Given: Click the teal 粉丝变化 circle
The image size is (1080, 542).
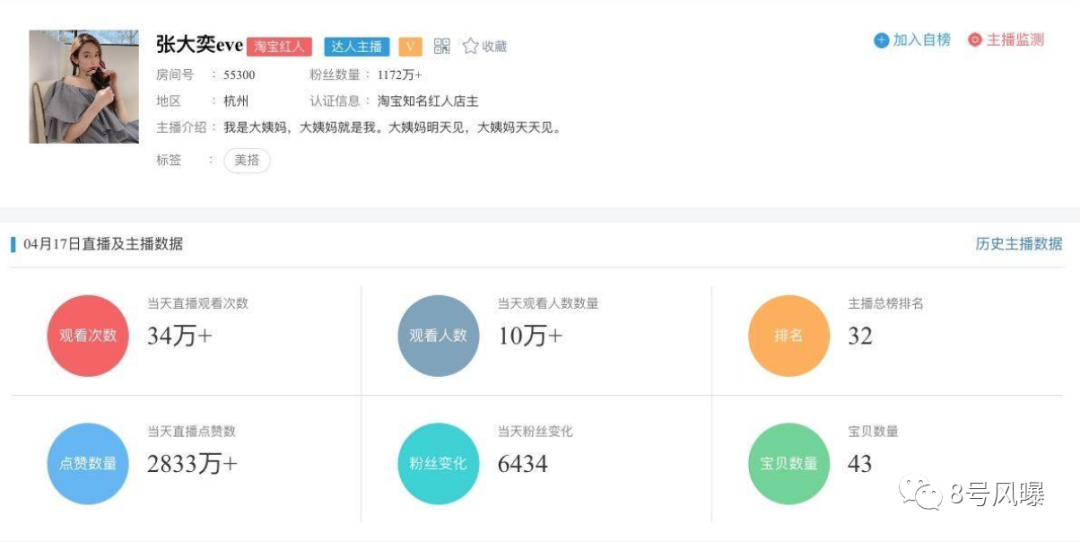Looking at the screenshot, I should (438, 463).
